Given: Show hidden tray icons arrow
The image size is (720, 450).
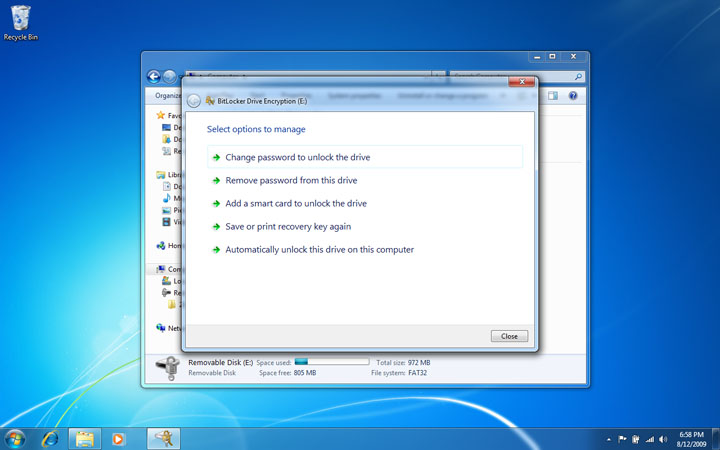Looking at the screenshot, I should point(609,439).
